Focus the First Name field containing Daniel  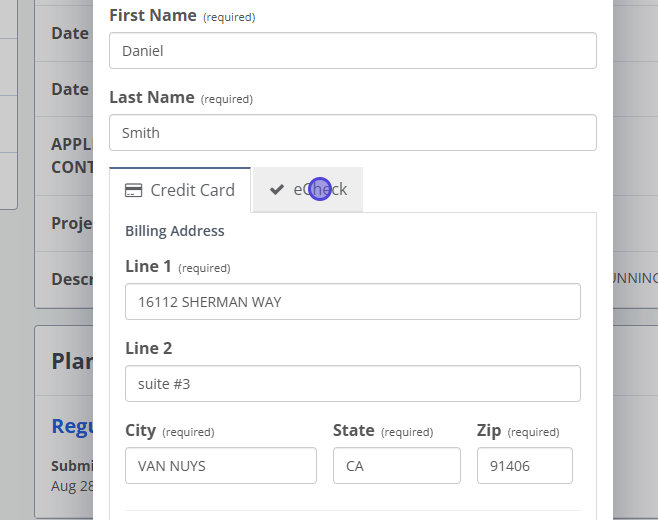pos(353,51)
